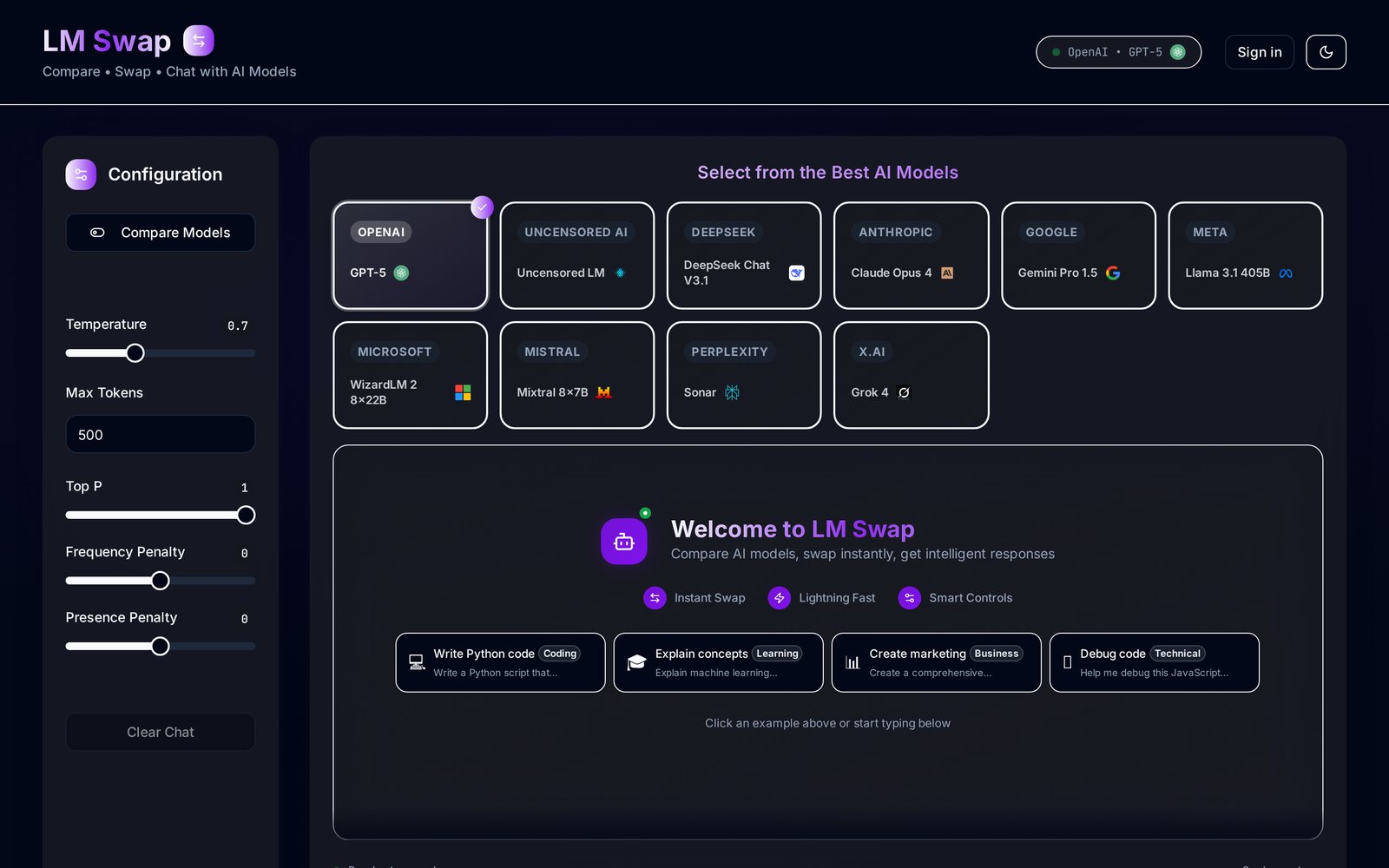This screenshot has height=868, width=1389.
Task: Click the Presence Penalty slider handle
Action: [x=161, y=647]
